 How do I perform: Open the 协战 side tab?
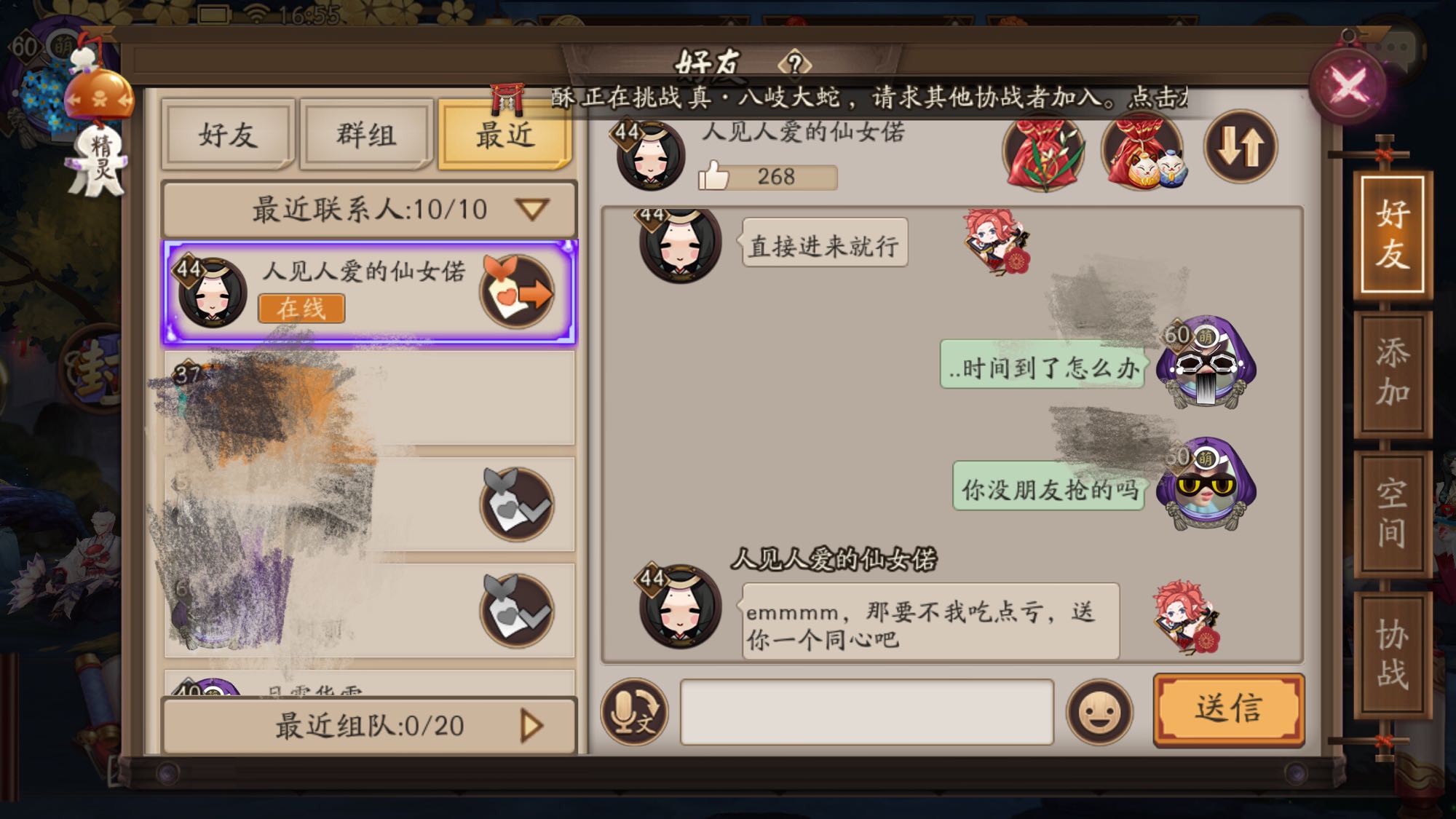click(x=1392, y=654)
